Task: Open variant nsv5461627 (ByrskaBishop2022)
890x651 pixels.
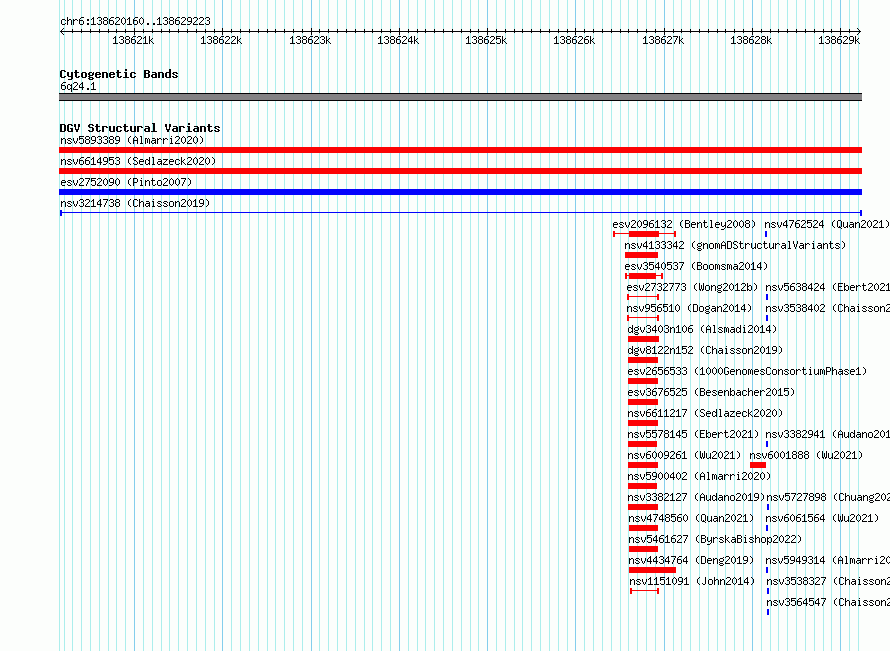Action: 715,539
